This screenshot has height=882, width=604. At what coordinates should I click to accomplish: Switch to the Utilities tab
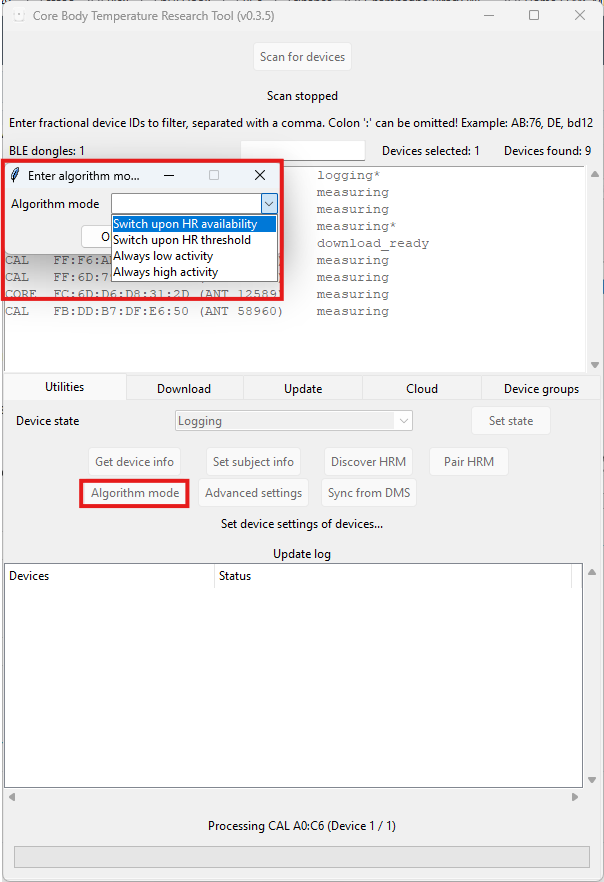coord(65,387)
